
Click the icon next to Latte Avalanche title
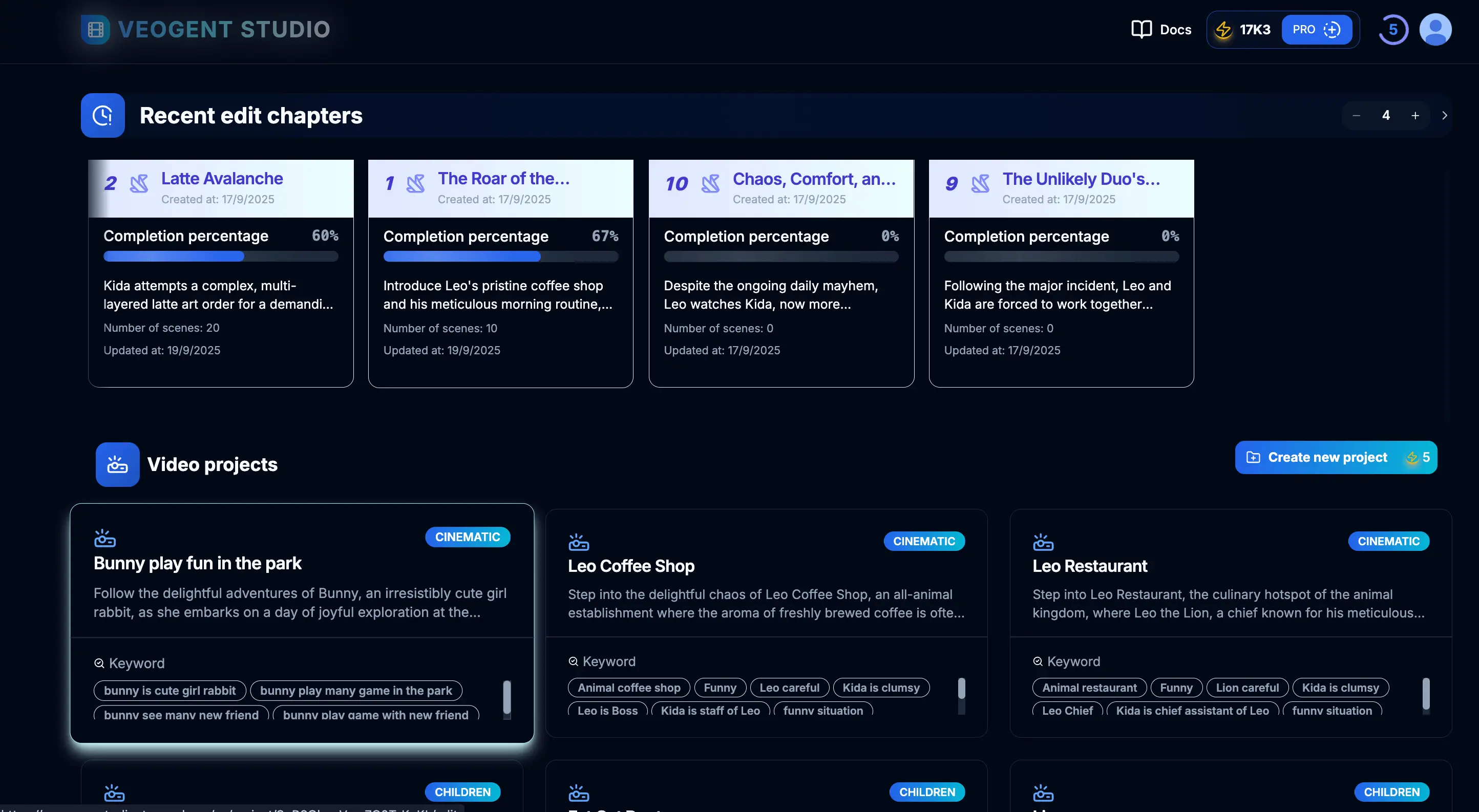(139, 184)
